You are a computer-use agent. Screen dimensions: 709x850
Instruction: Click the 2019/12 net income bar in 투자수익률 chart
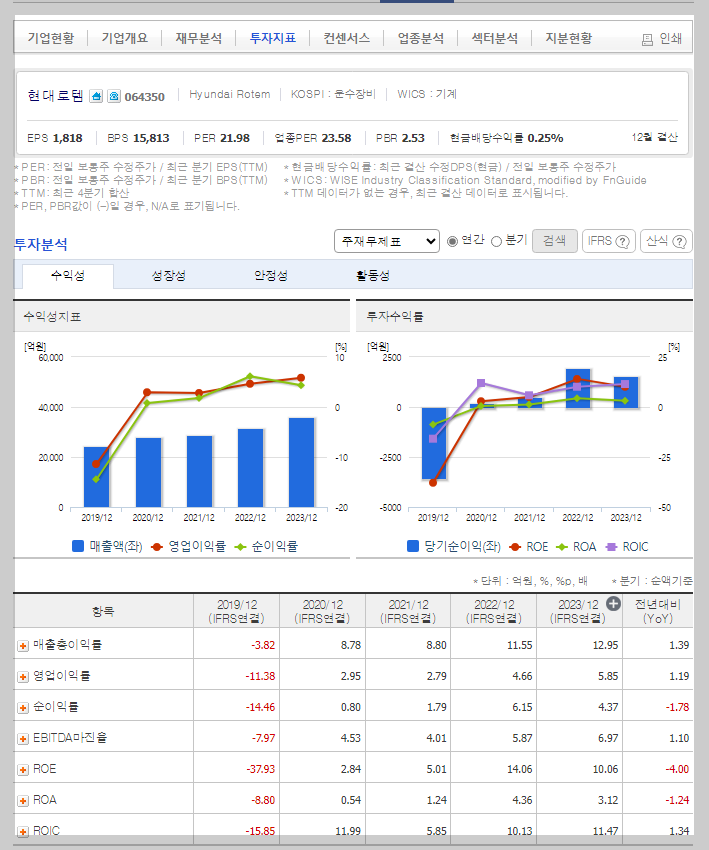click(434, 443)
